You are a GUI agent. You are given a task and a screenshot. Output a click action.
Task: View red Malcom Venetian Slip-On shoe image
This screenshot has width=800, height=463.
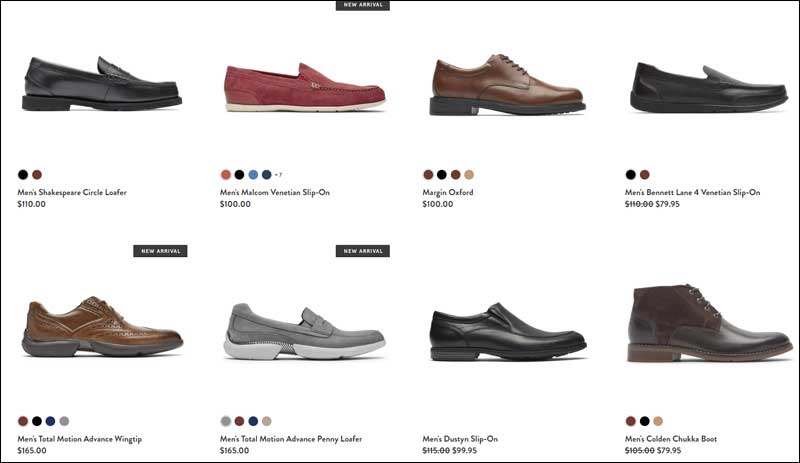[x=305, y=87]
